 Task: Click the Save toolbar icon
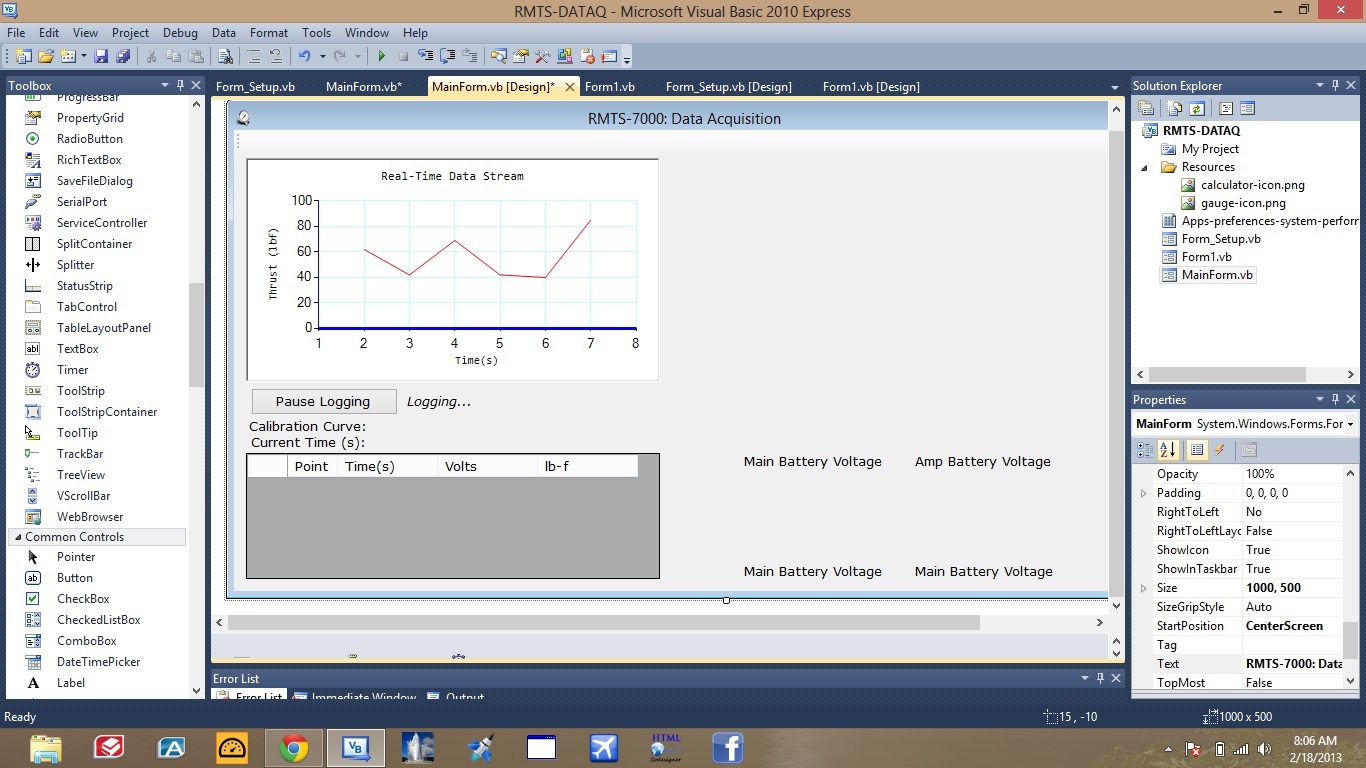(x=101, y=57)
